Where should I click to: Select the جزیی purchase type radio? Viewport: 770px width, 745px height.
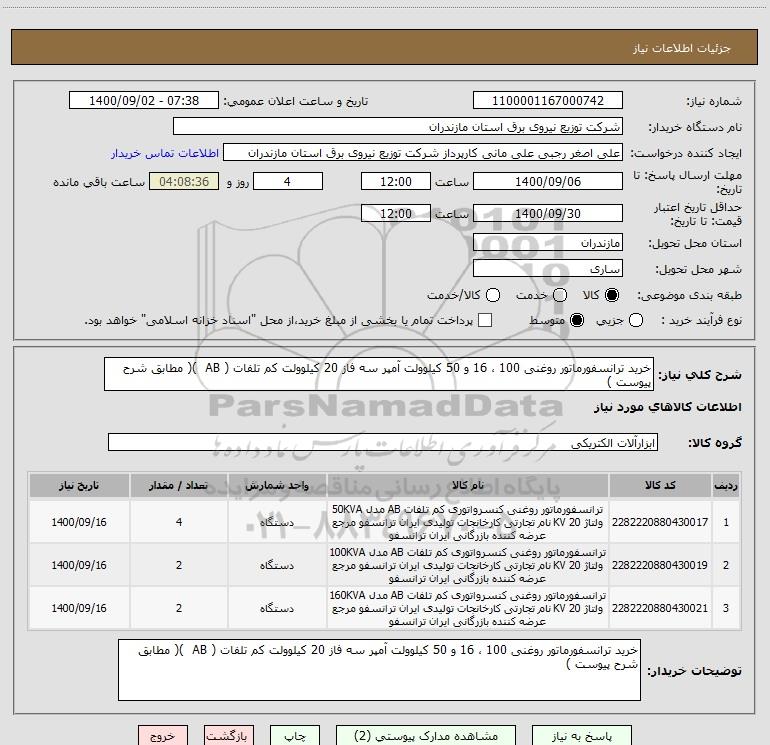(636, 320)
